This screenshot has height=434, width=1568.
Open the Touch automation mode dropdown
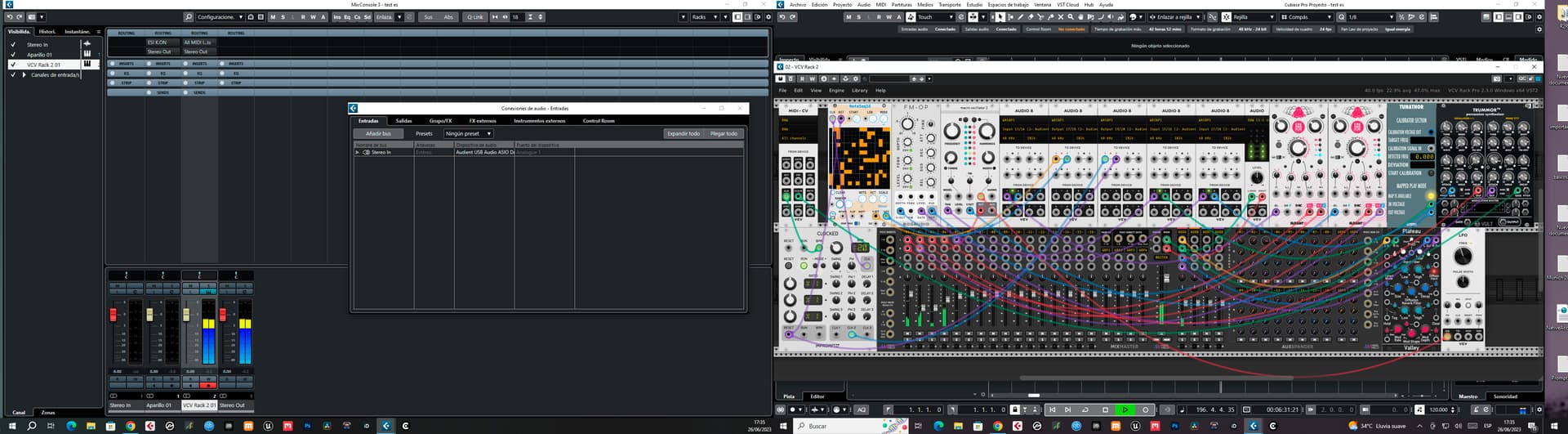pos(934,16)
